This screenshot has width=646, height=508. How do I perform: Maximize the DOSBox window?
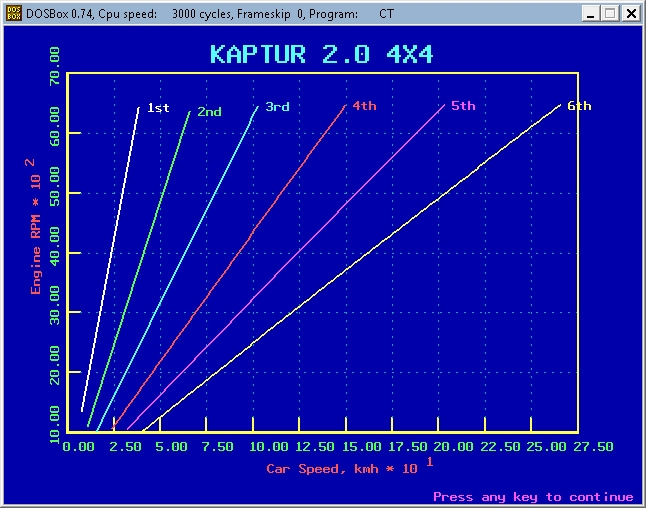[x=611, y=14]
